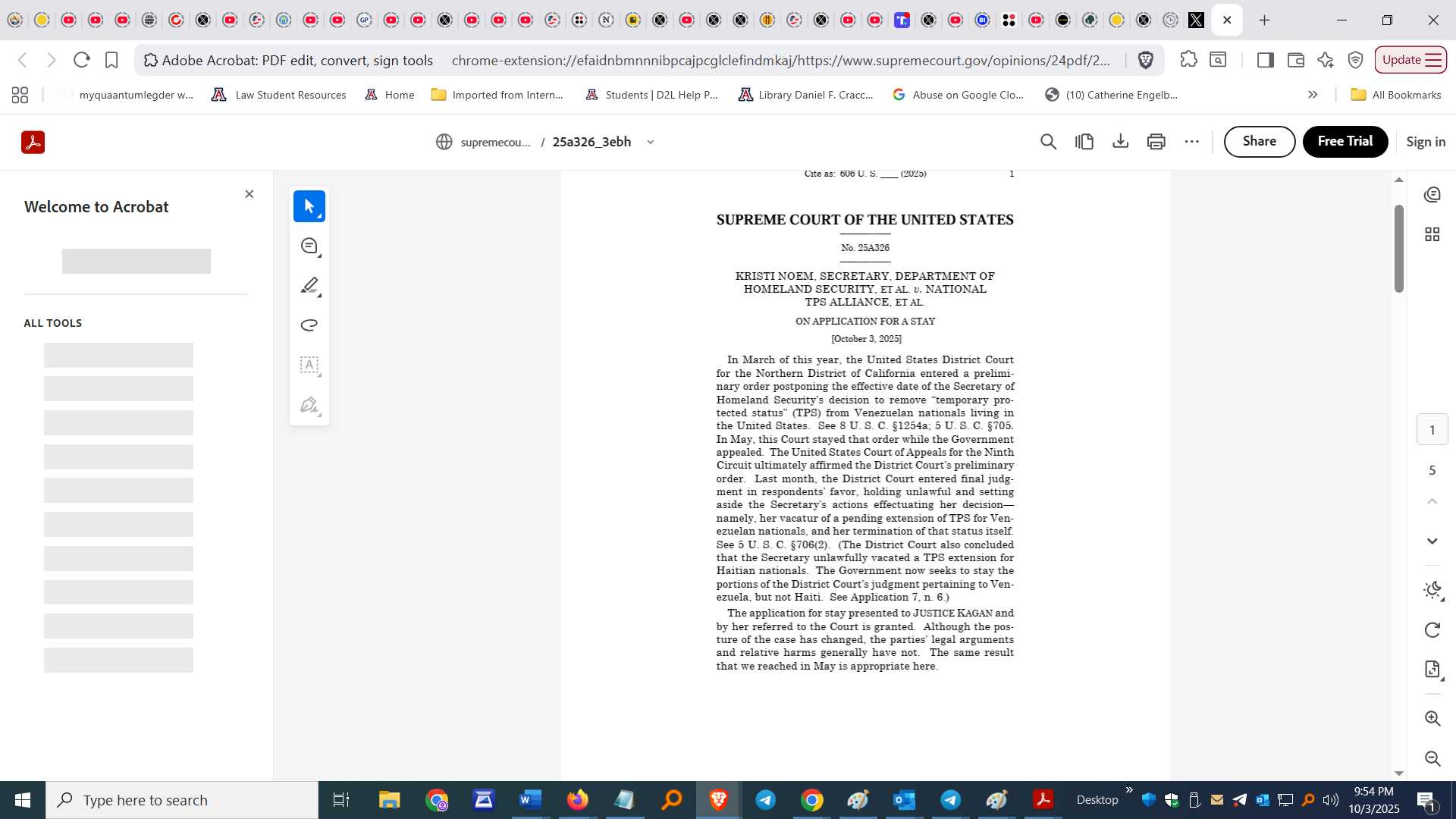Viewport: 1456px width, 819px height.
Task: Go to next page with down chevron
Action: coord(1432,541)
